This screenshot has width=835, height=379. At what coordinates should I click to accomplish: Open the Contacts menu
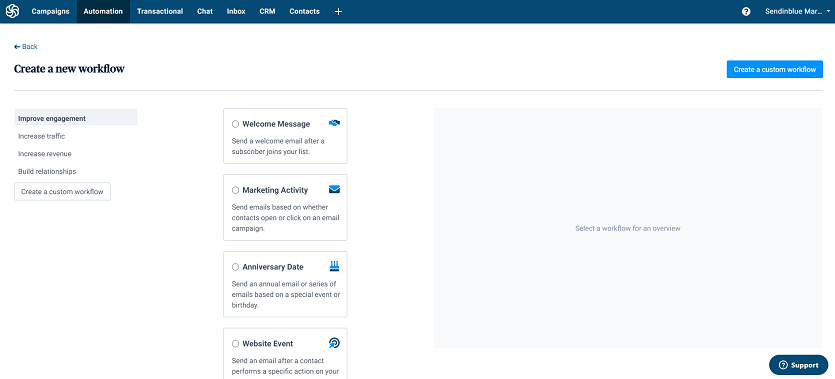305,11
